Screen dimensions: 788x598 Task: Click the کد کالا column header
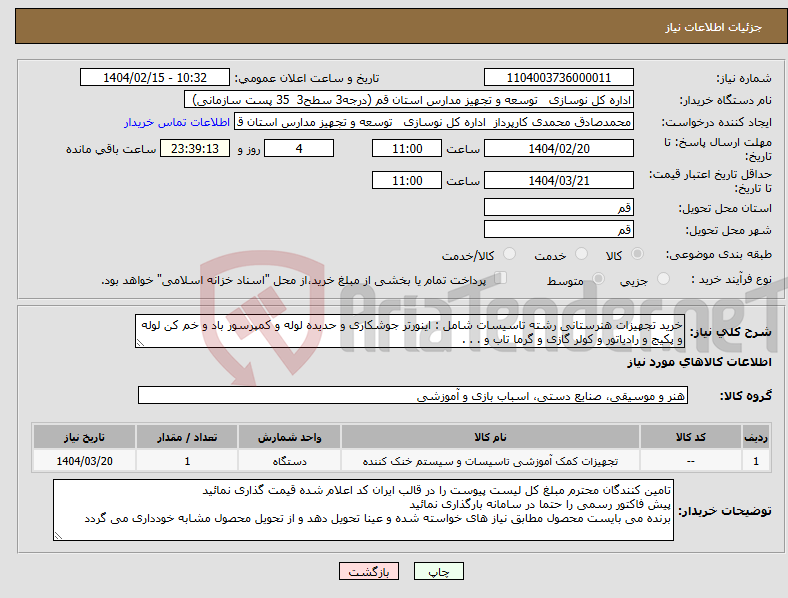691,437
